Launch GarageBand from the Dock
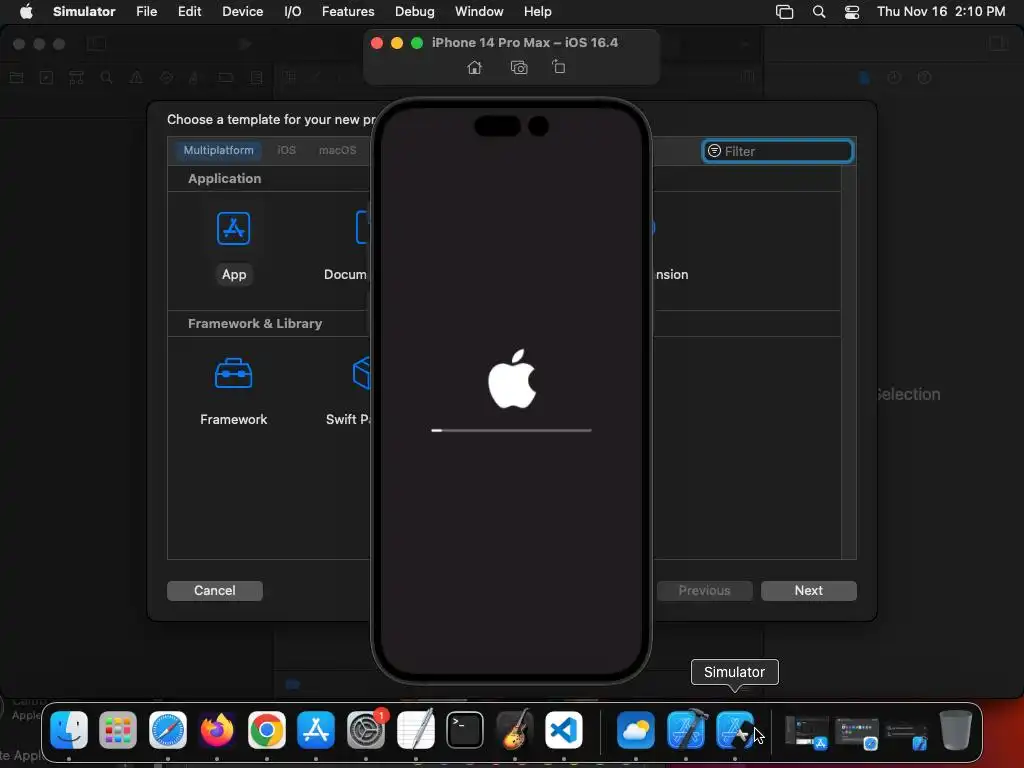This screenshot has height=768, width=1024. (515, 730)
